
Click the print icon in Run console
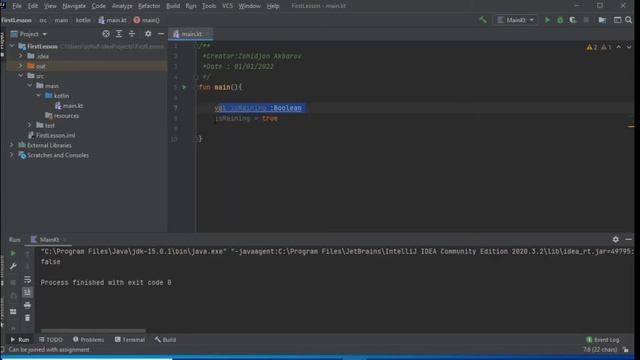[27, 305]
